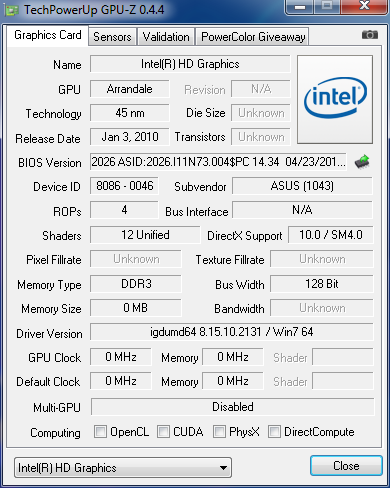Screen dimensions: 390x488
Task: Click the Bandwidth Unknown field
Action: click(x=322, y=308)
